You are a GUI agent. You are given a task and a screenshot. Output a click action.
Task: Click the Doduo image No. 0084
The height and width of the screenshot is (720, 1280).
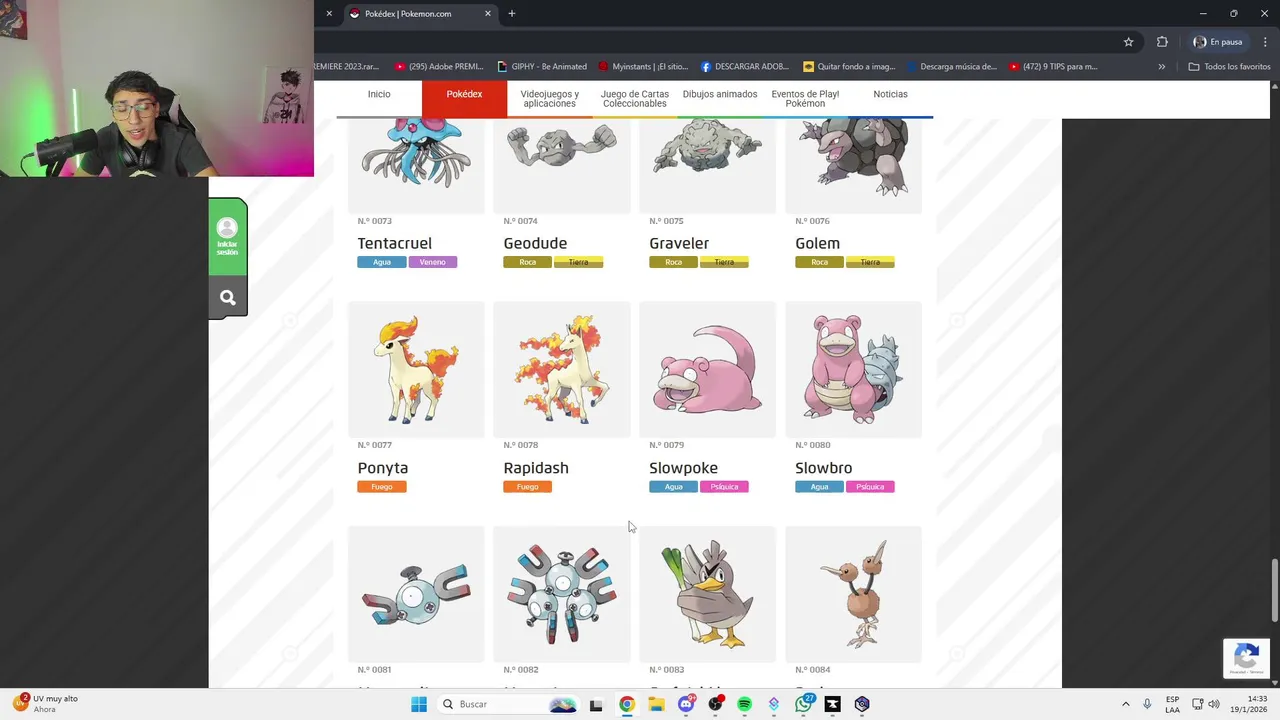[854, 594]
